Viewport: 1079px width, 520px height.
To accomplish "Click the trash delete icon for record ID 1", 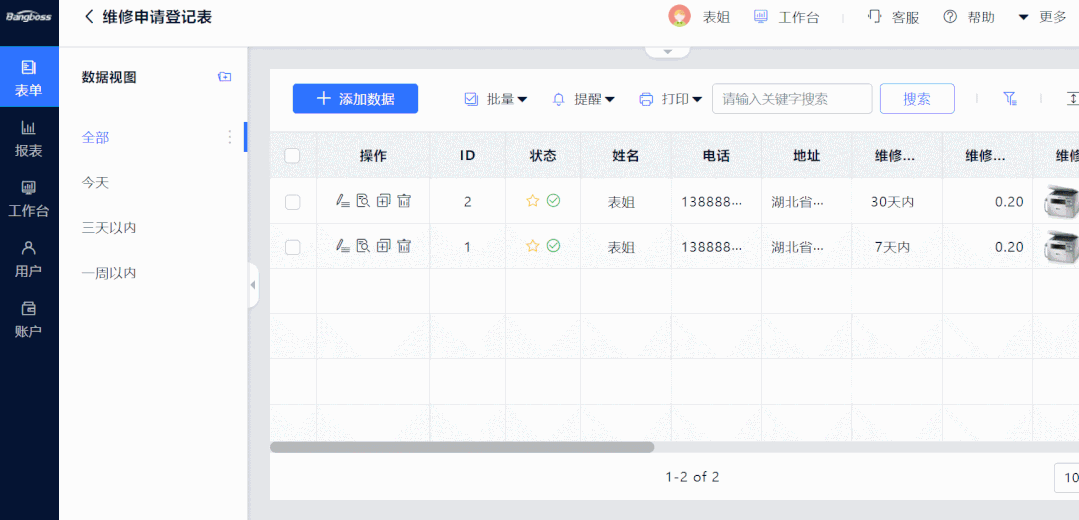I will pyautogui.click(x=404, y=246).
